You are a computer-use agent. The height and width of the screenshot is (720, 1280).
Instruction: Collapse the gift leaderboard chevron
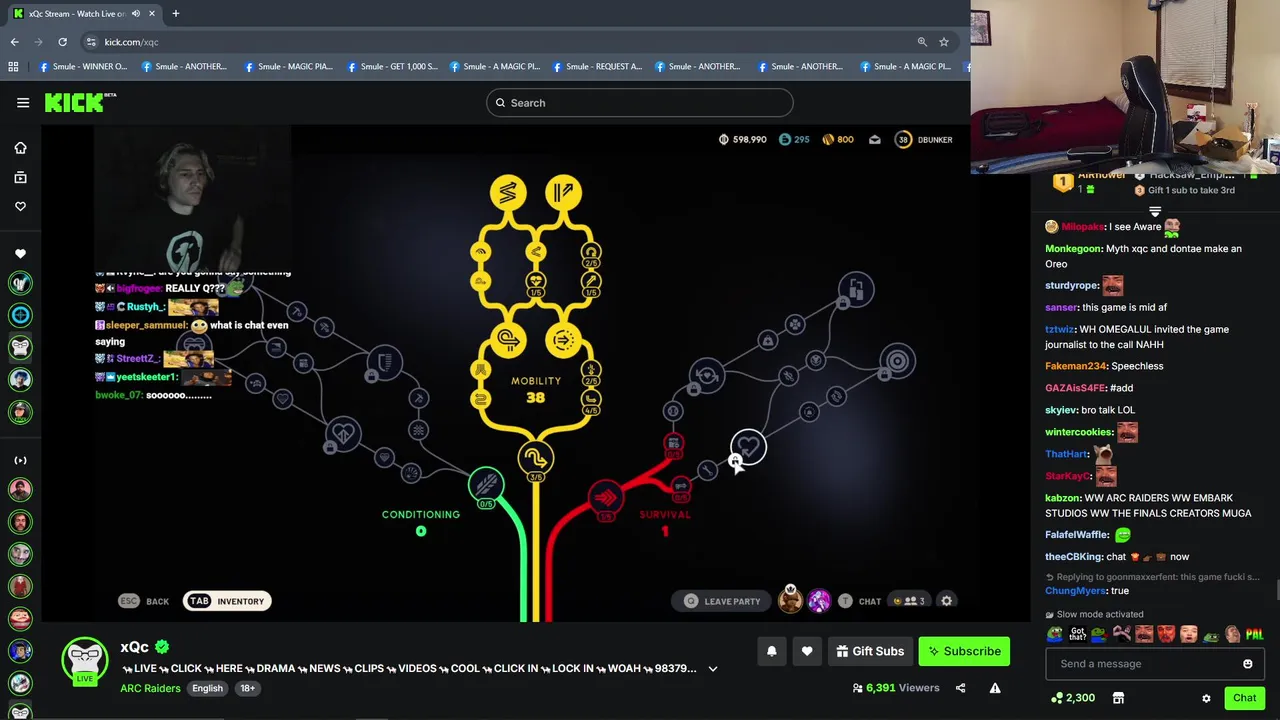pos(1155,211)
